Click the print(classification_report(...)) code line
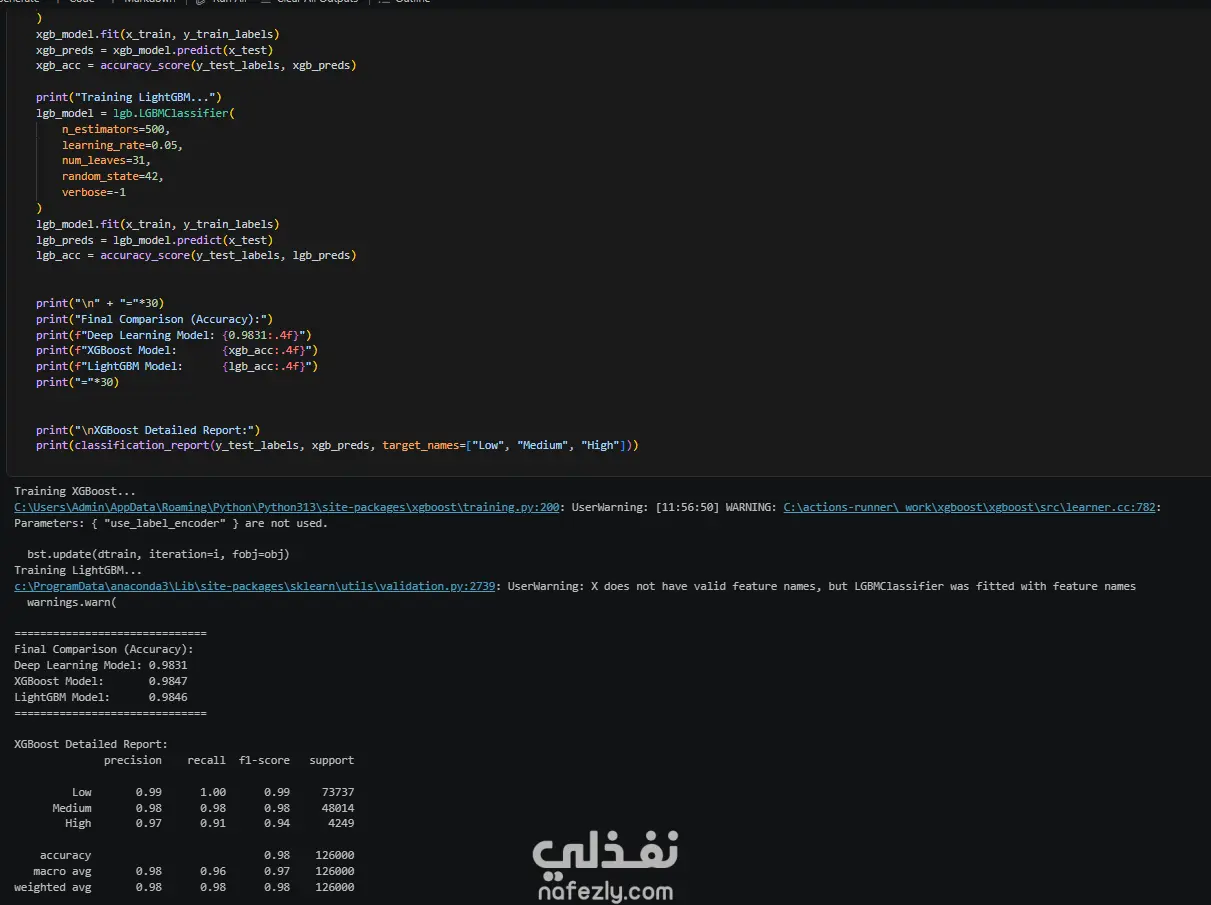Viewport: 1211px width, 905px height. coord(337,445)
